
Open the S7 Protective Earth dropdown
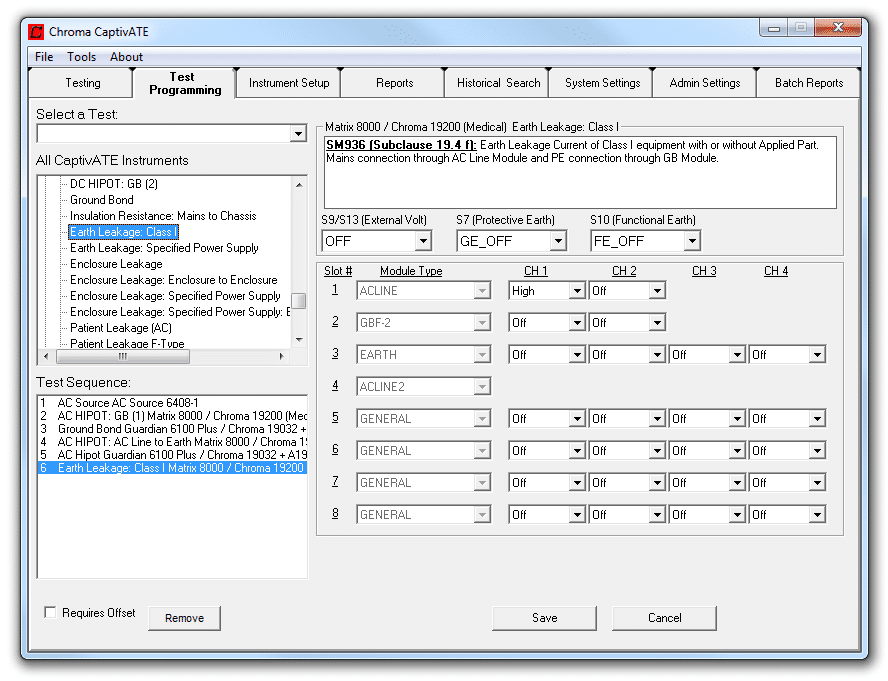coord(558,241)
